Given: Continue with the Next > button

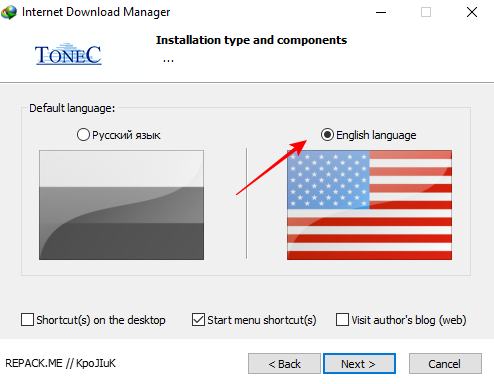Looking at the screenshot, I should (359, 364).
